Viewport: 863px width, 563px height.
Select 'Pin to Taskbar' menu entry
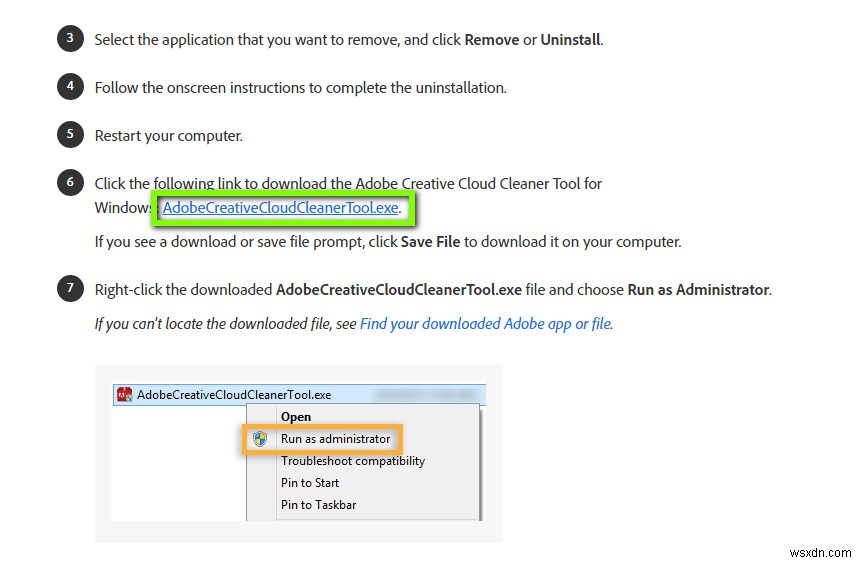point(318,505)
